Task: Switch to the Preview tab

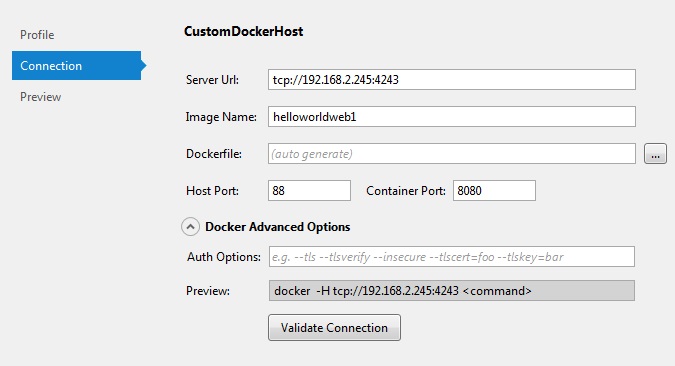Action: 40,97
